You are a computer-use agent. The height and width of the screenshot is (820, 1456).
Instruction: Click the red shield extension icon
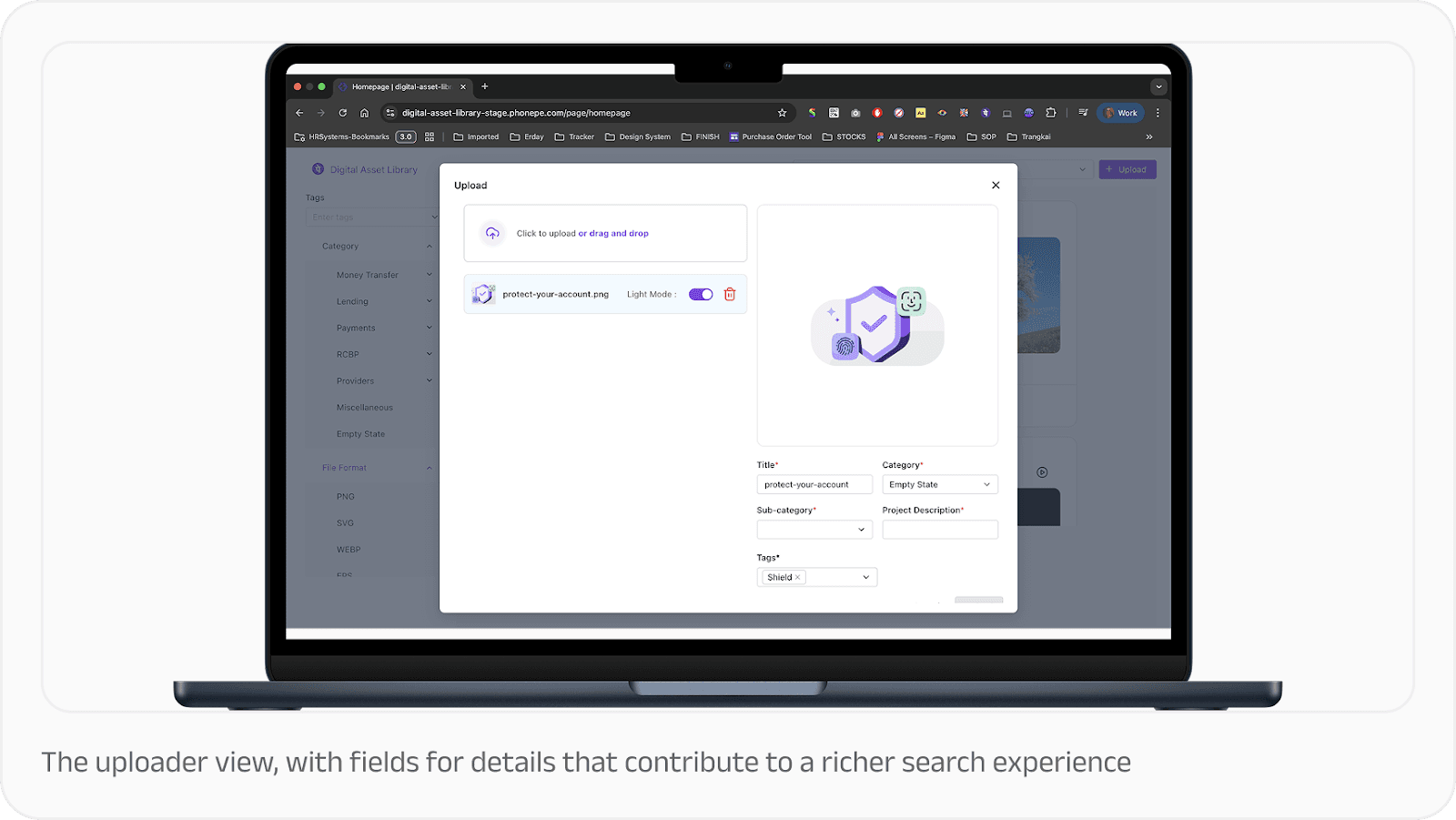point(877,113)
